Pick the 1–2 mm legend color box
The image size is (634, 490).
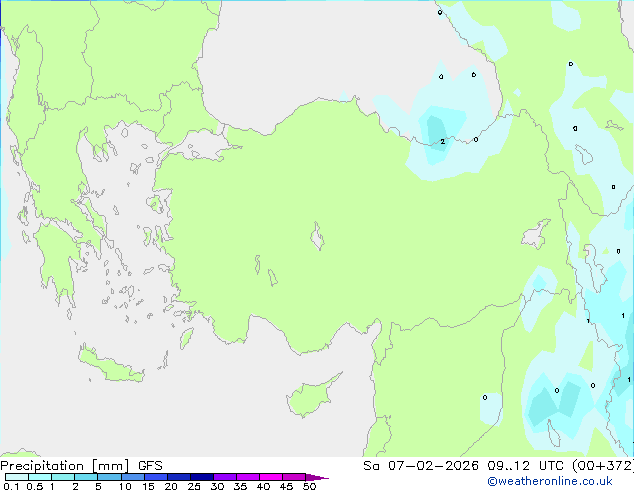(x=63, y=477)
